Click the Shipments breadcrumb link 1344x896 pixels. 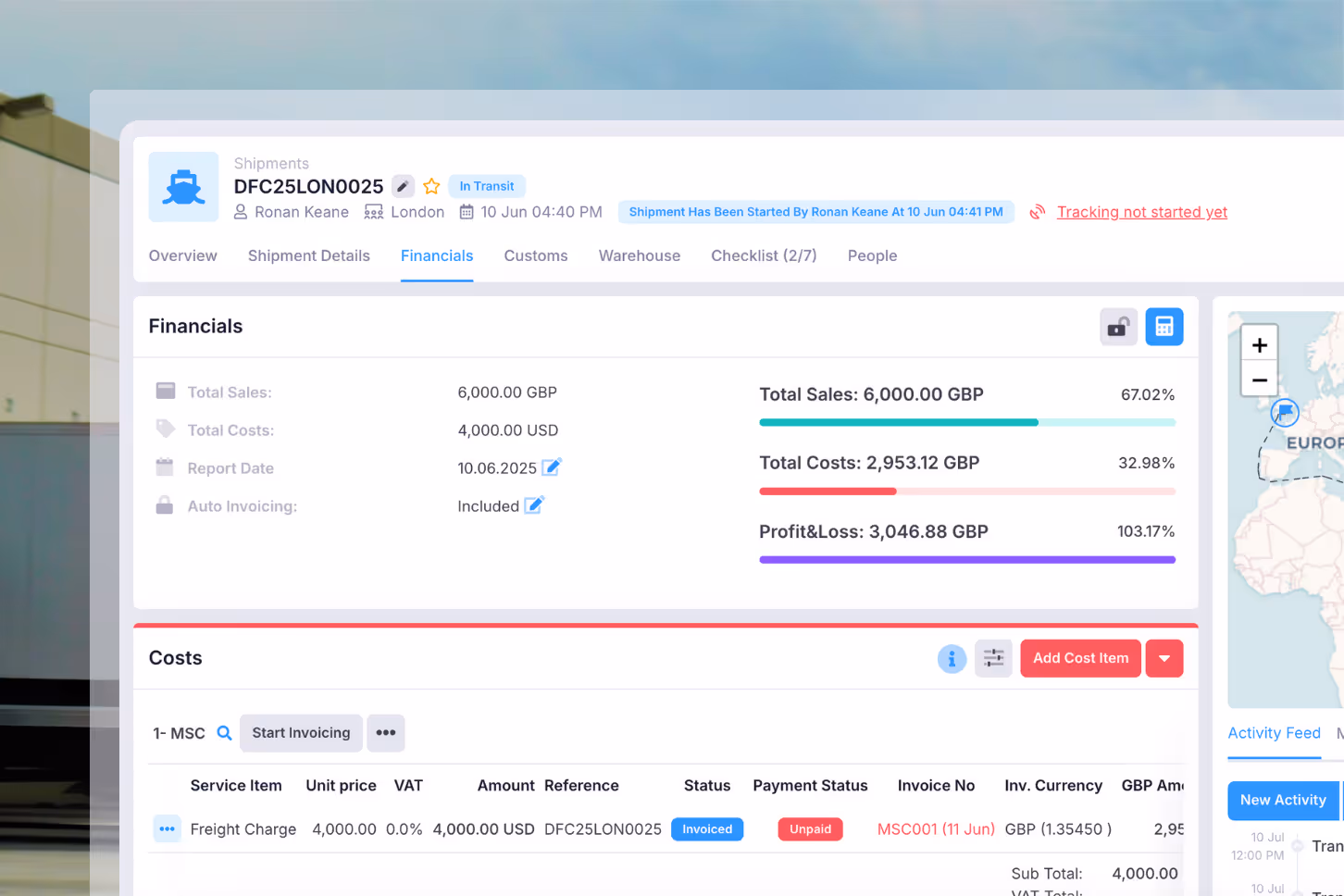tap(271, 163)
